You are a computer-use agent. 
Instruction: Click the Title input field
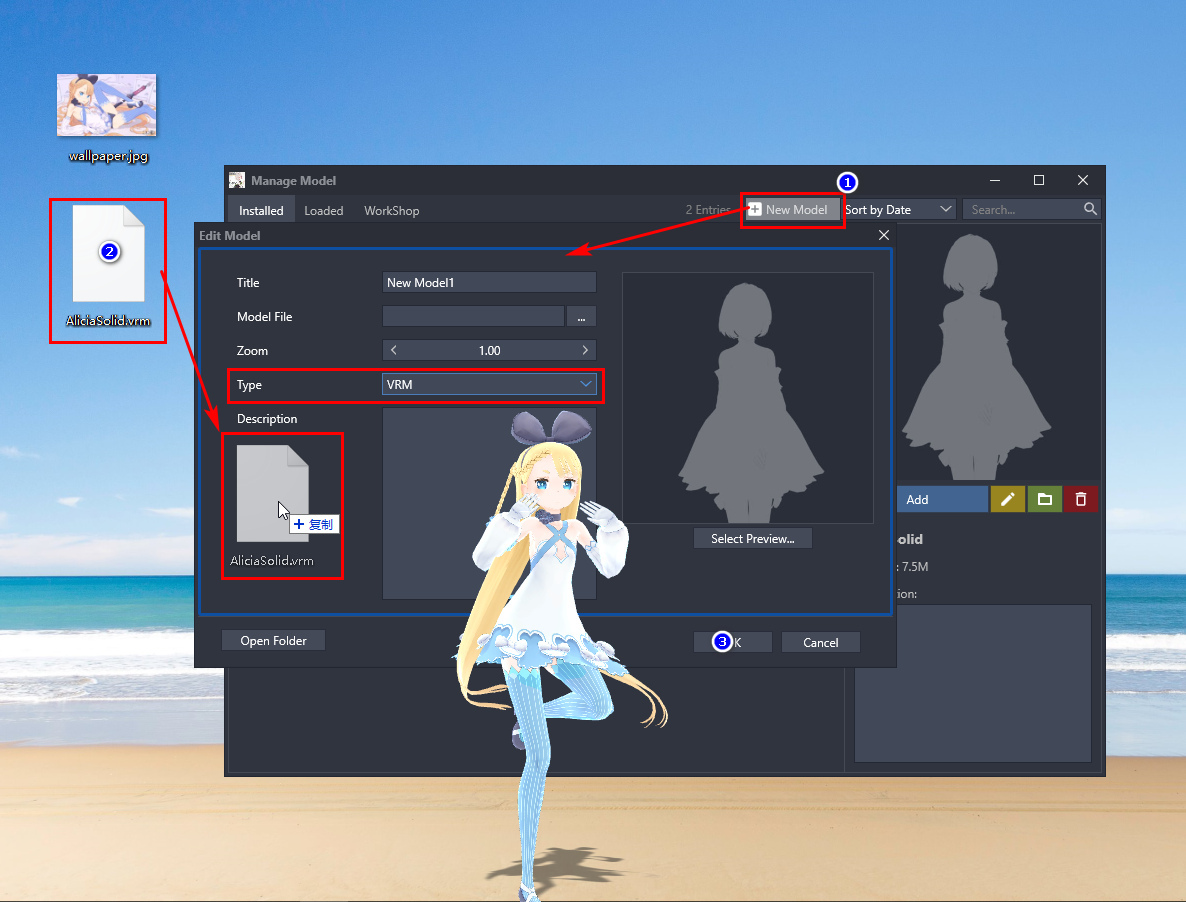(x=489, y=282)
